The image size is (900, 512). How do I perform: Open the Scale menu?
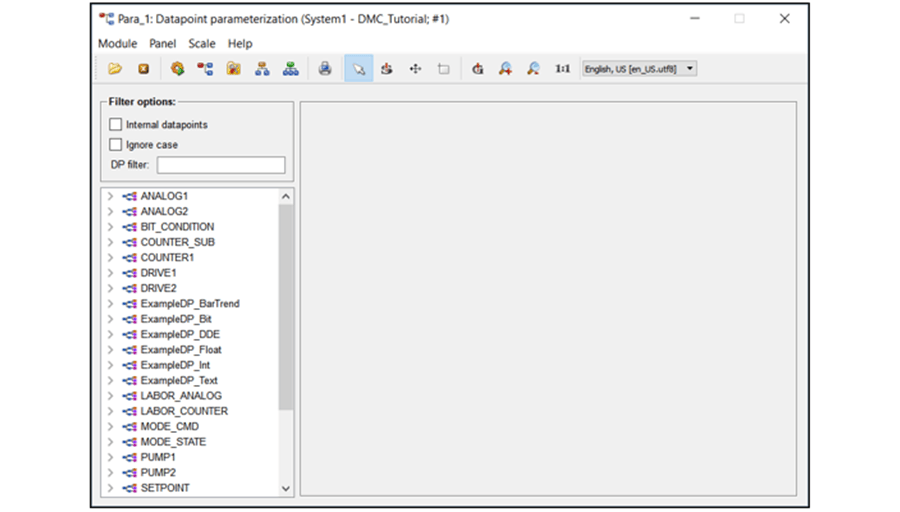[x=202, y=44]
